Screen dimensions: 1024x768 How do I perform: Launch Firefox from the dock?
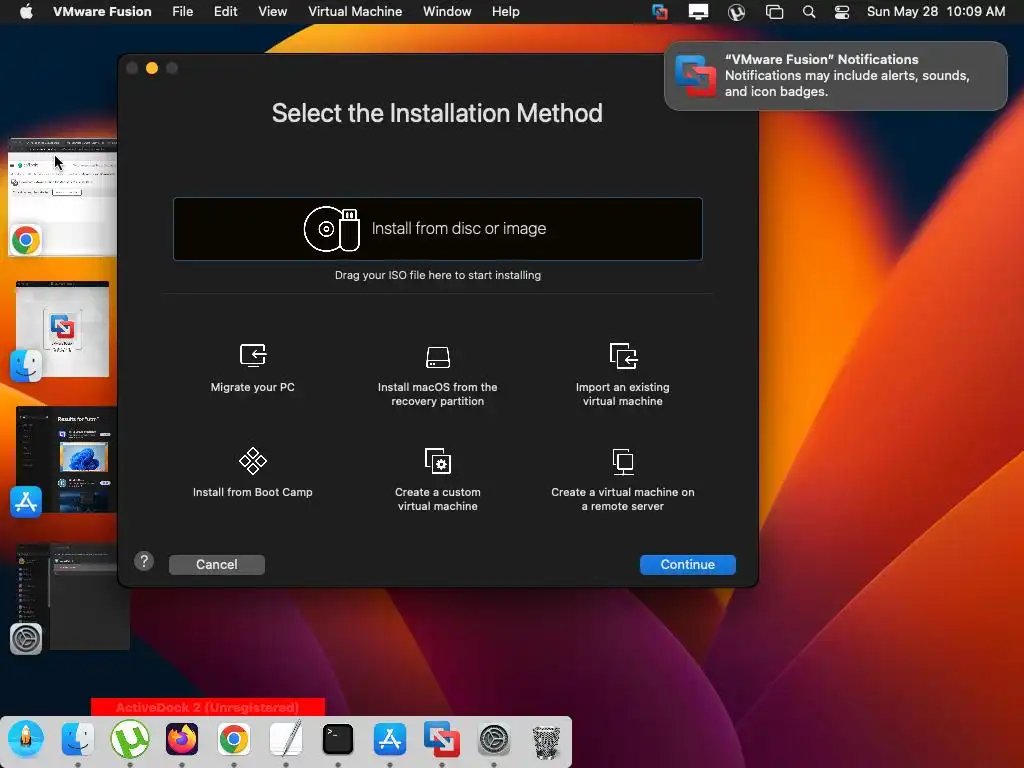coord(182,739)
